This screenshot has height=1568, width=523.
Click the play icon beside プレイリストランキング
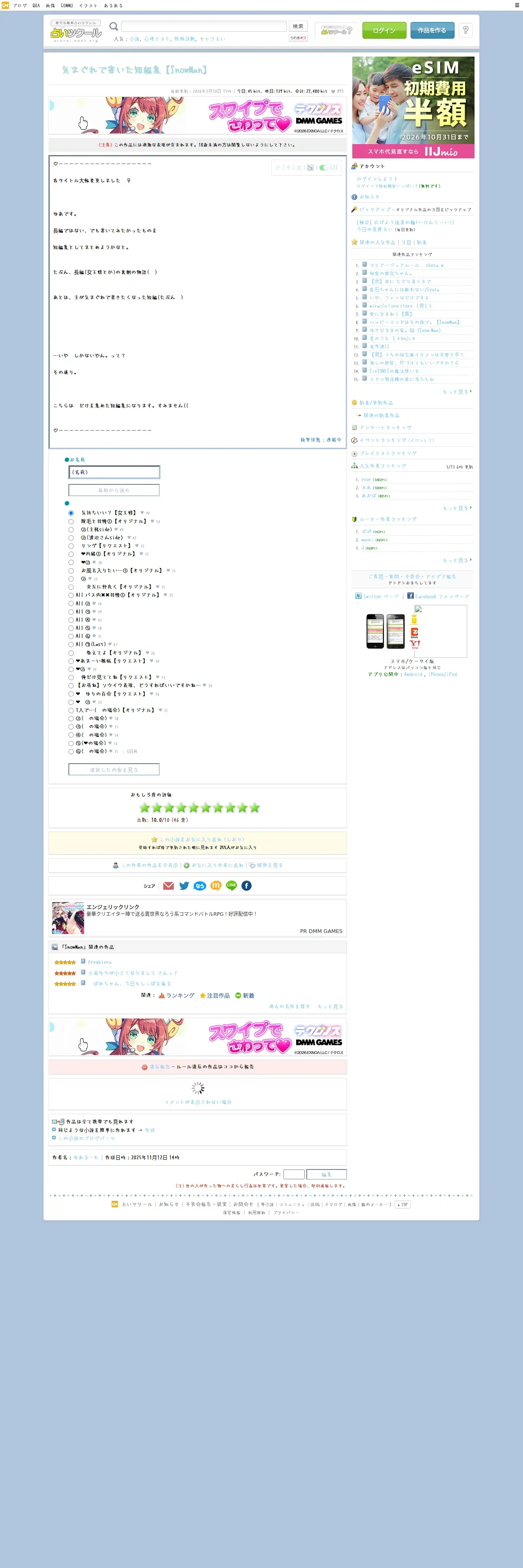354,453
